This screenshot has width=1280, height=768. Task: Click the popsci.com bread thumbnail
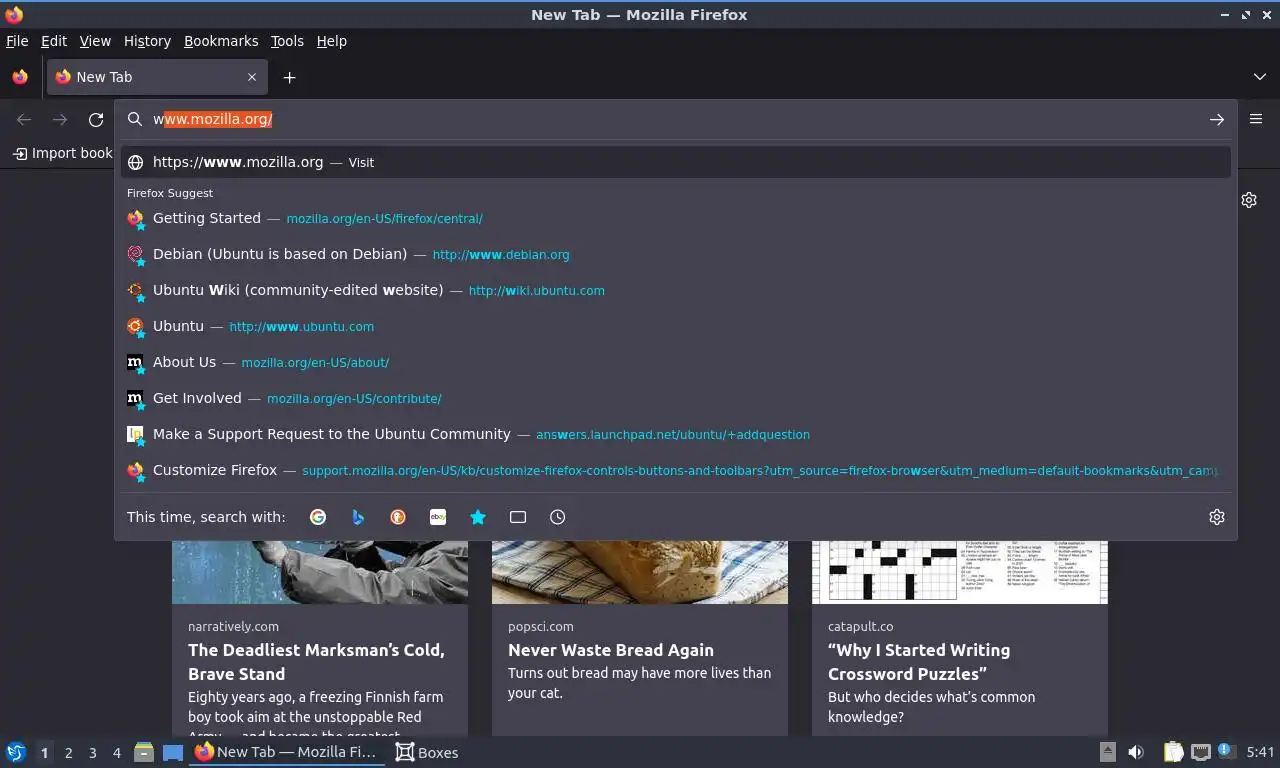pos(640,572)
